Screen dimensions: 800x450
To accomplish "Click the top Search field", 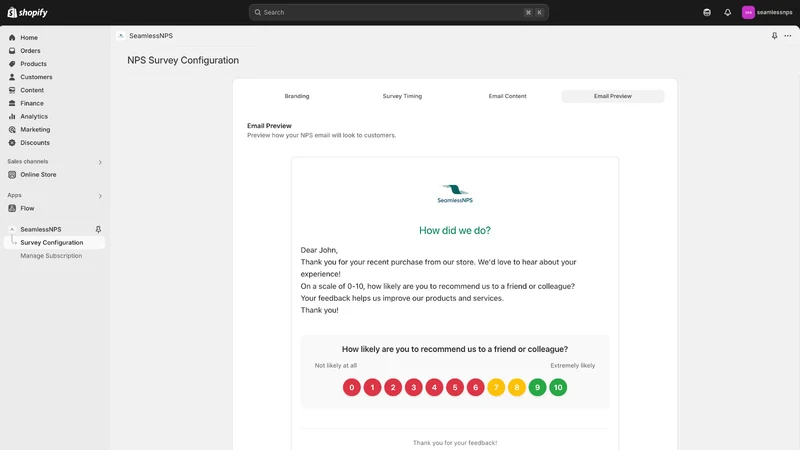I will coord(398,12).
